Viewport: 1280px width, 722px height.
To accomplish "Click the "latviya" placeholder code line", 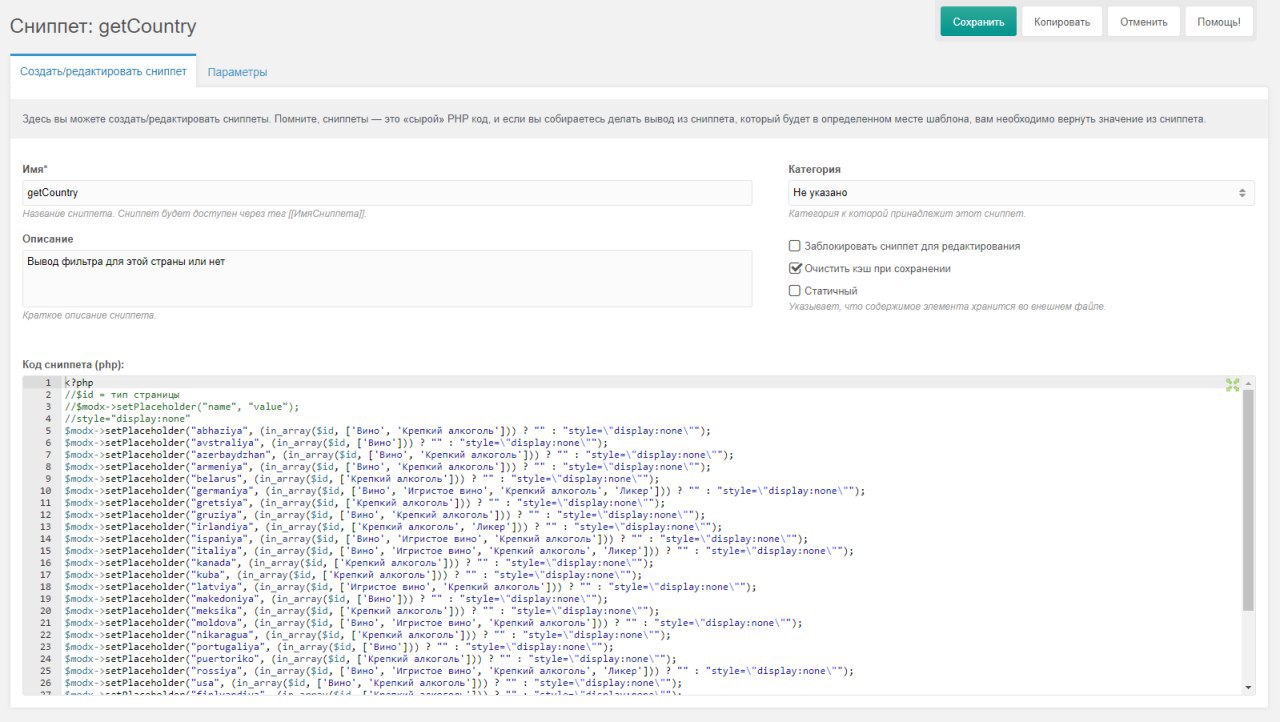I will point(410,587).
